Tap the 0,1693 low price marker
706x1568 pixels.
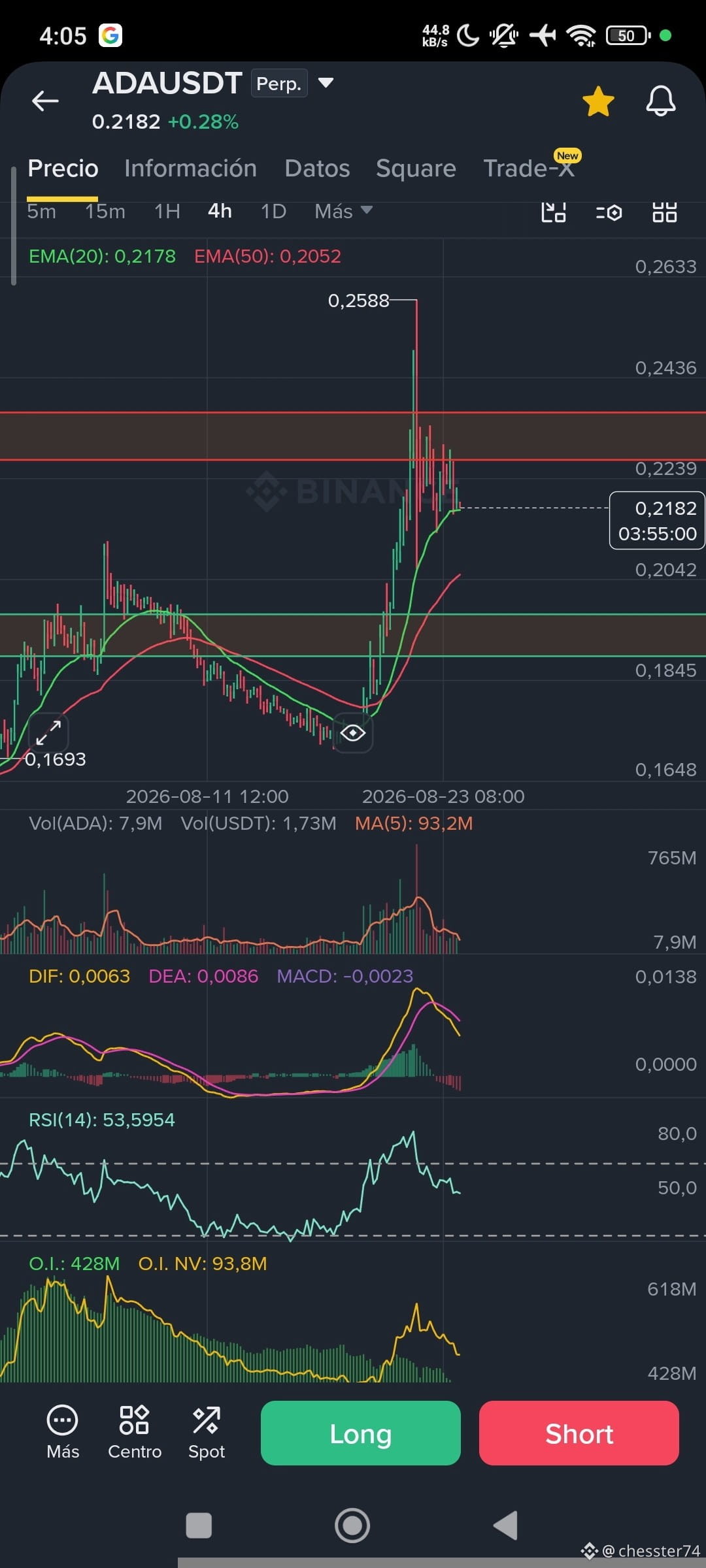coord(56,759)
